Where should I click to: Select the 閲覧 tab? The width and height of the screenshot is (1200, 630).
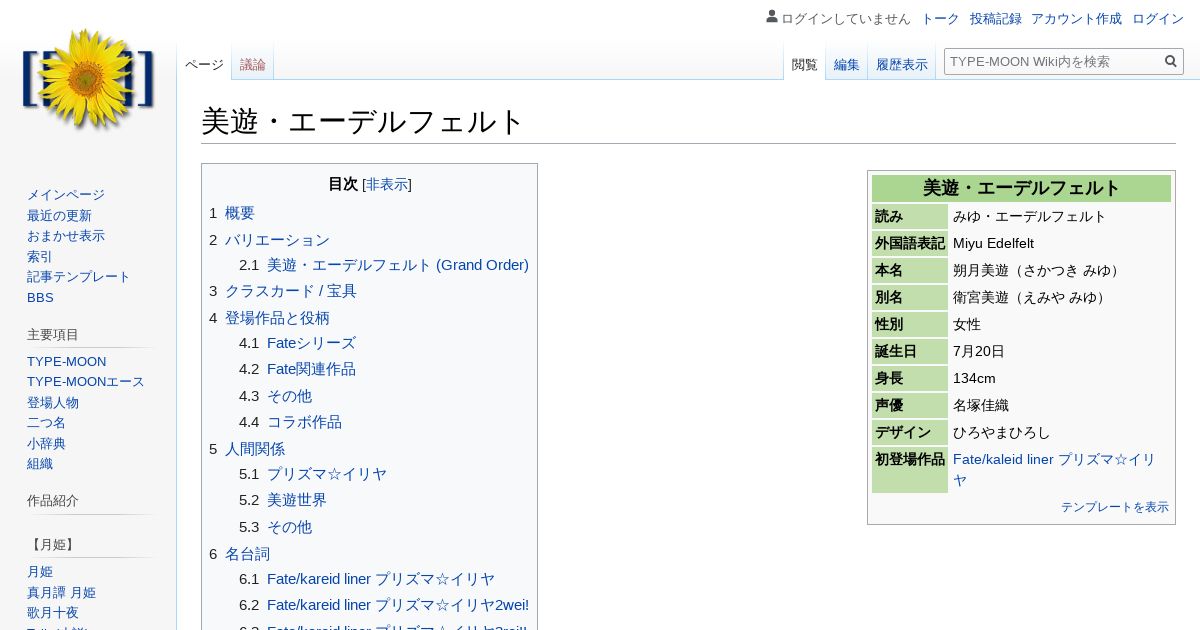pyautogui.click(x=804, y=64)
